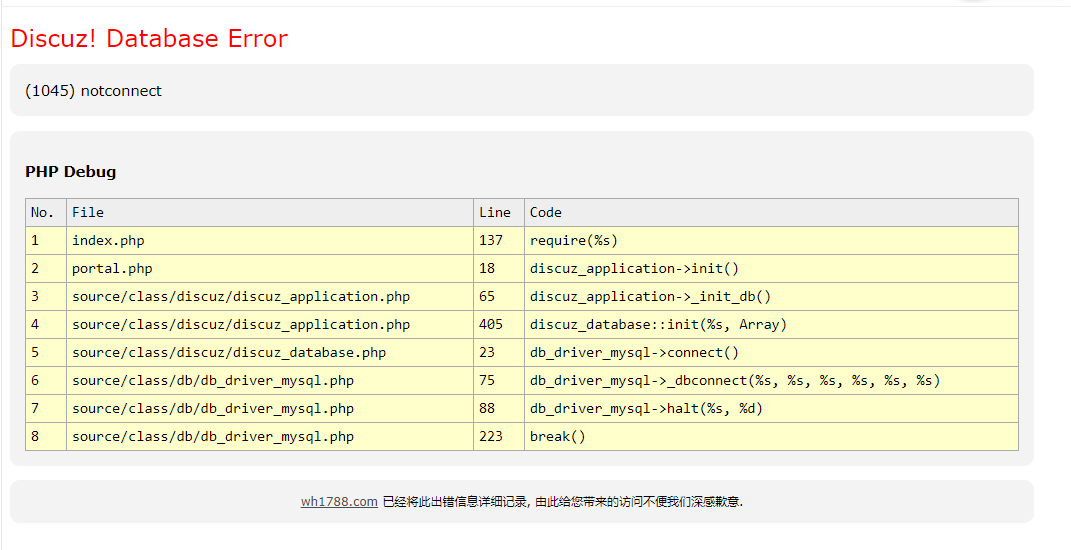Image resolution: width=1071 pixels, height=550 pixels.
Task: Click line number 65
Action: tap(499, 297)
